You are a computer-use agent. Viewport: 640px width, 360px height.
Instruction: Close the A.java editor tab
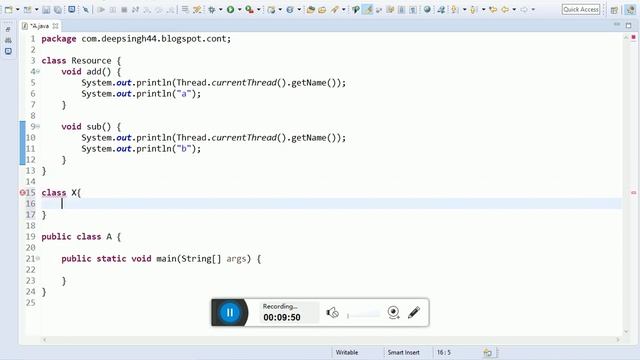tap(56, 26)
